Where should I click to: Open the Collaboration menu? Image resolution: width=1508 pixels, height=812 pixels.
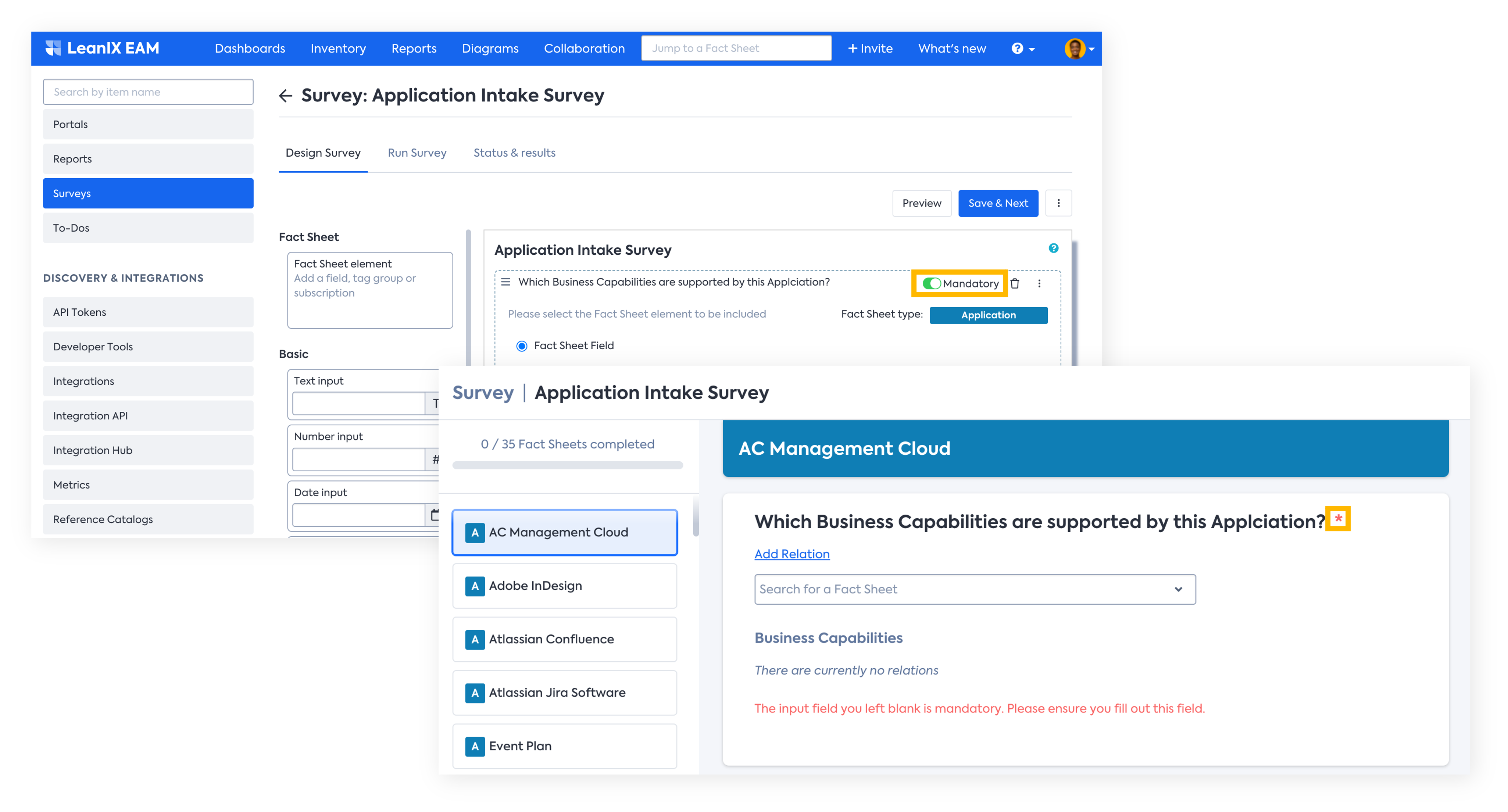click(584, 49)
